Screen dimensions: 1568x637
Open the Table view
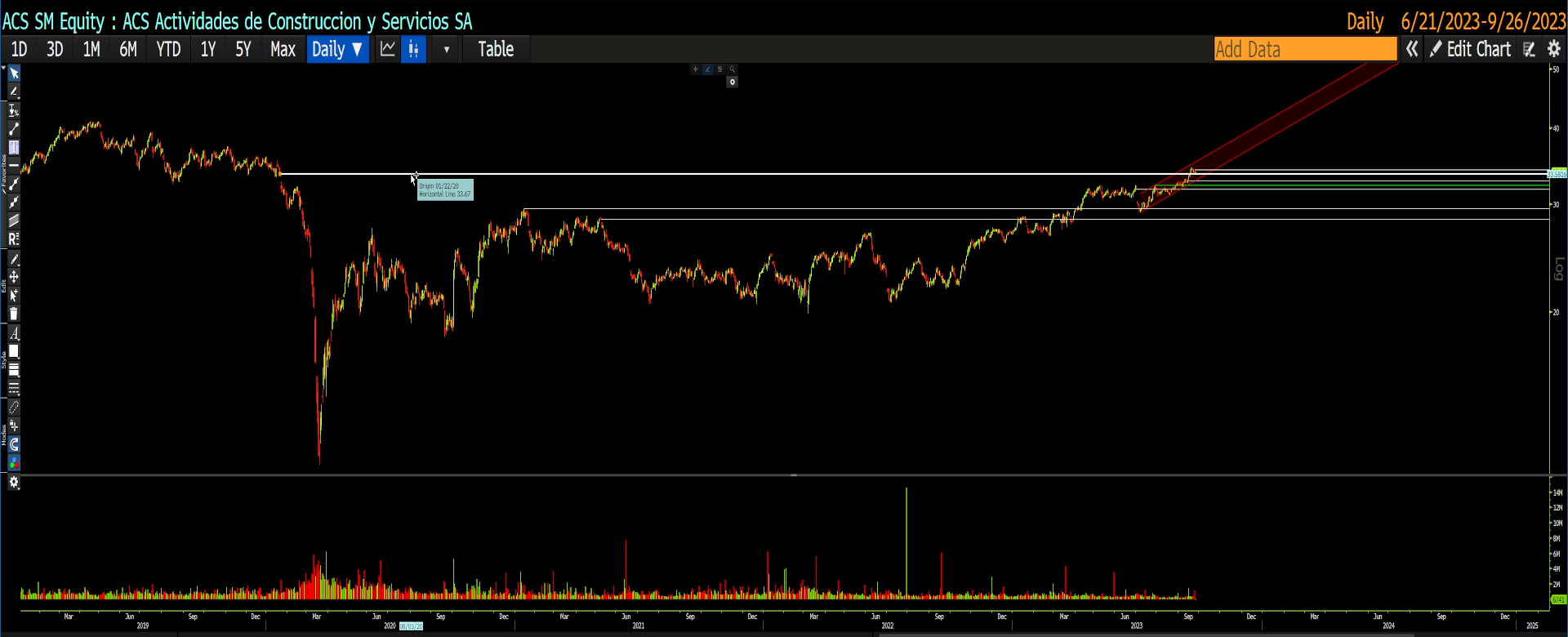pos(496,49)
